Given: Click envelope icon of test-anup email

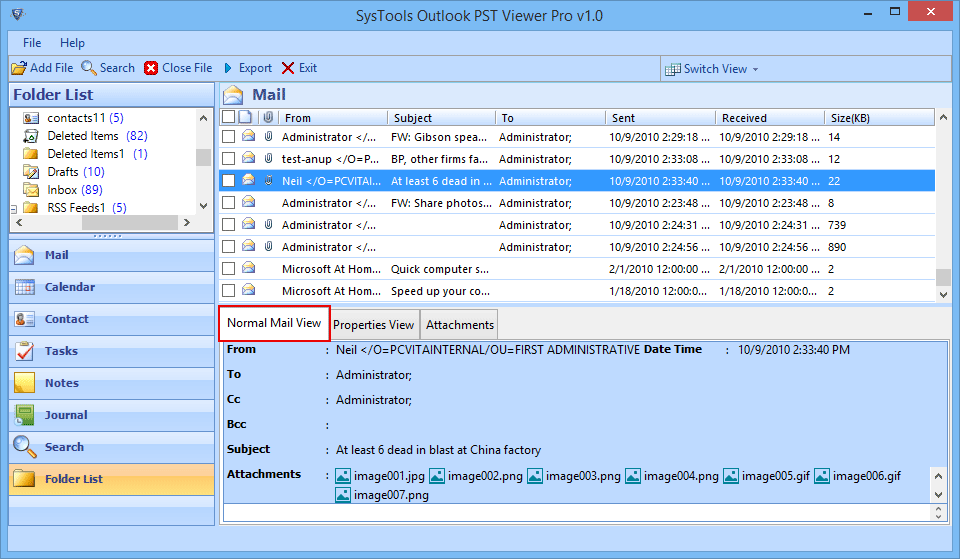Looking at the screenshot, I should tap(248, 158).
